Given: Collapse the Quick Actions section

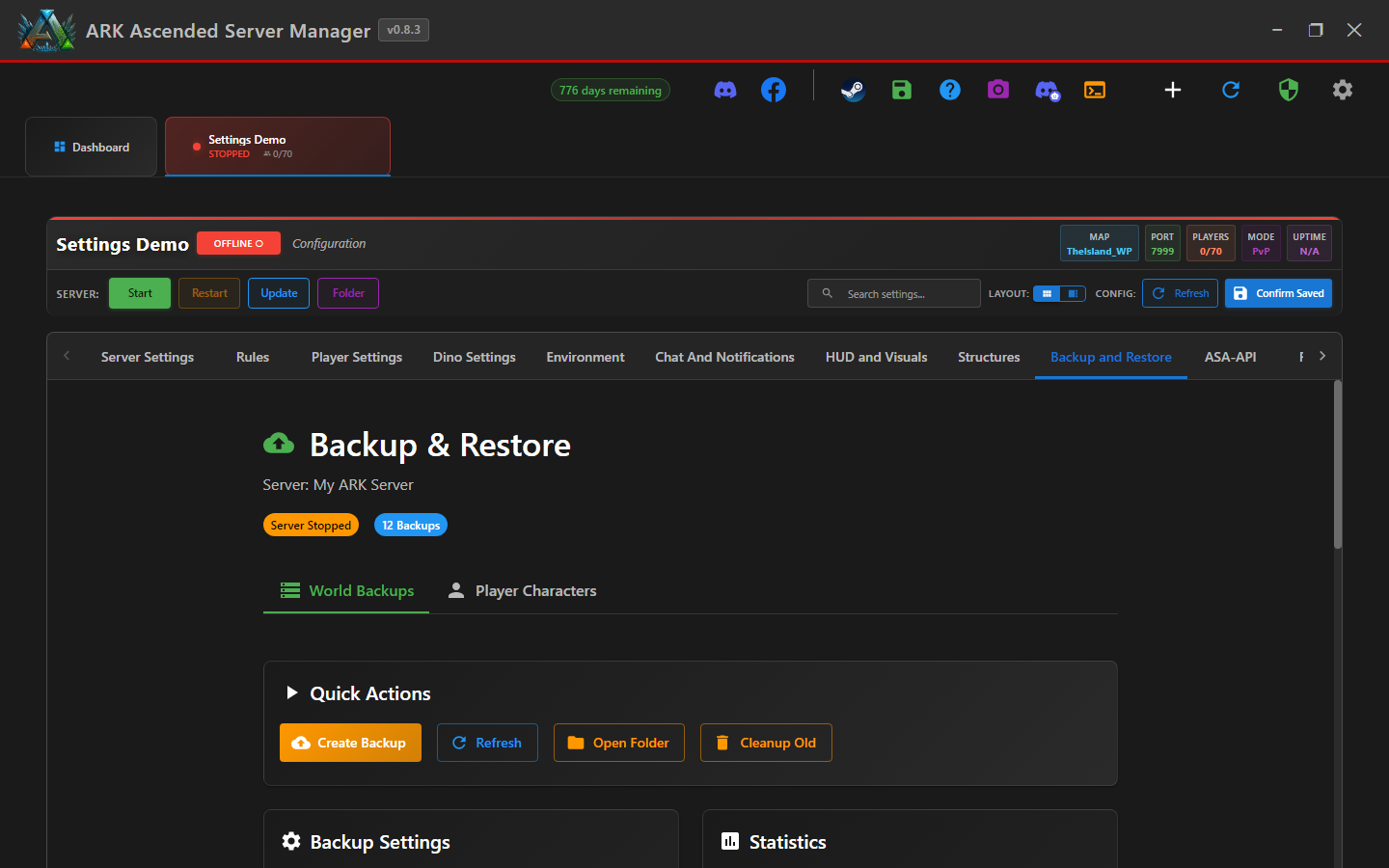Looking at the screenshot, I should pyautogui.click(x=292, y=692).
